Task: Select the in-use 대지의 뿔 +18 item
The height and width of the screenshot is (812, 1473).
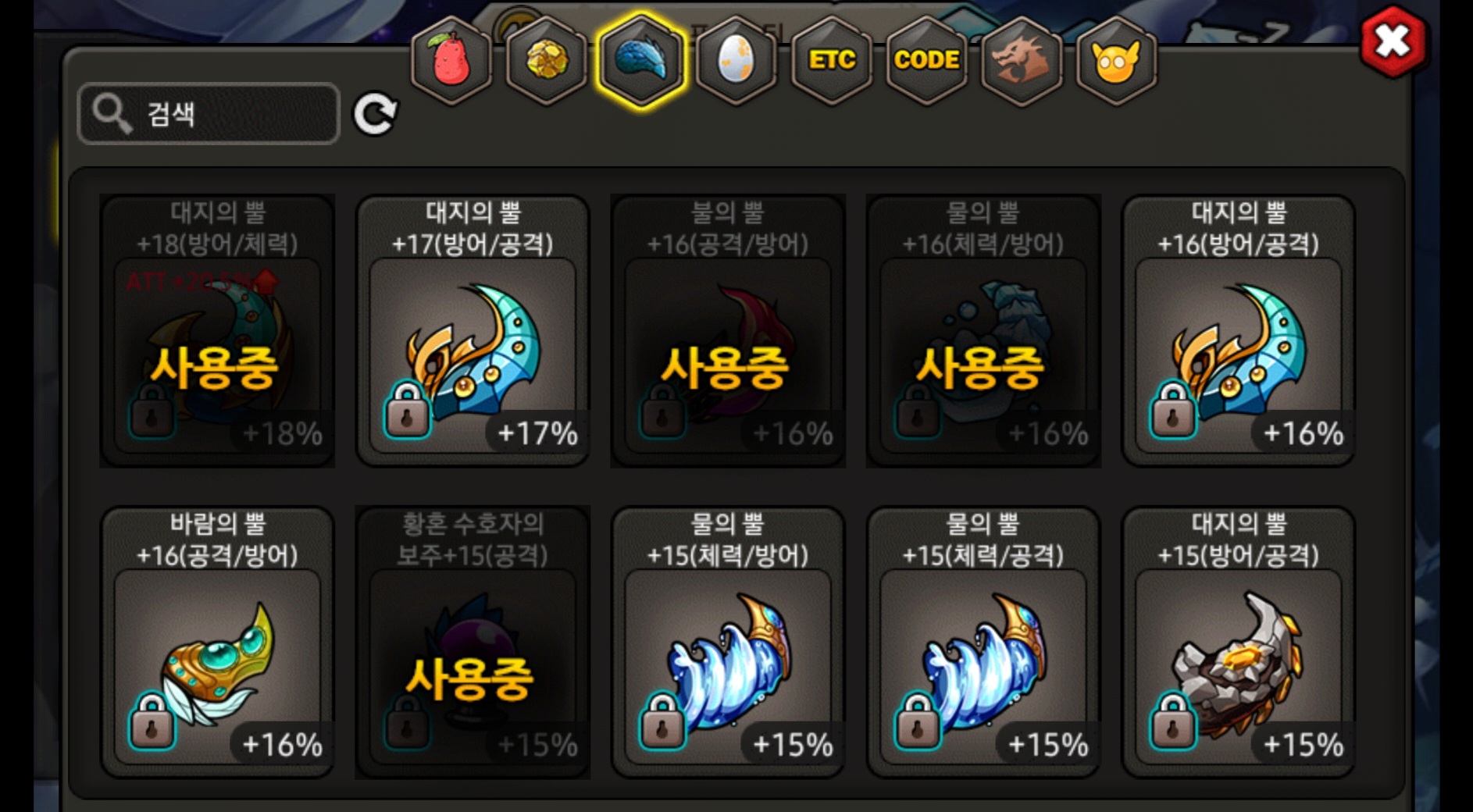Action: point(217,330)
